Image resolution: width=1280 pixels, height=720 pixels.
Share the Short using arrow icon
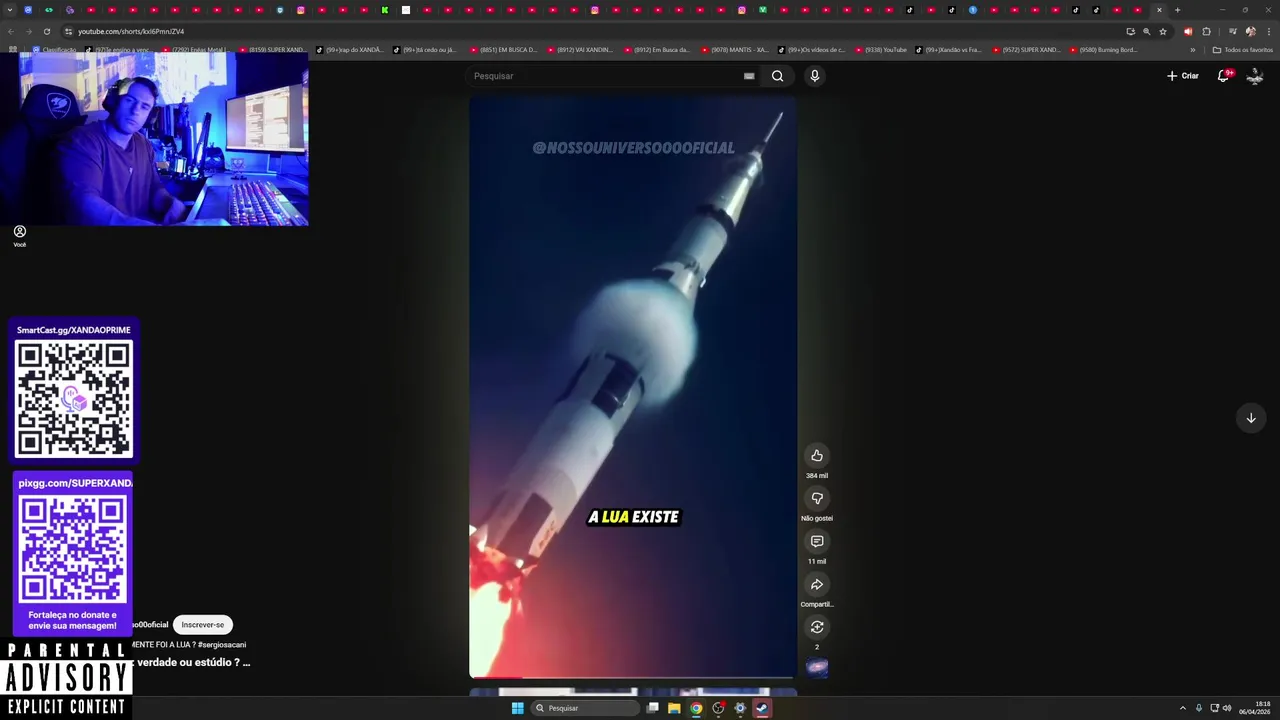[817, 585]
